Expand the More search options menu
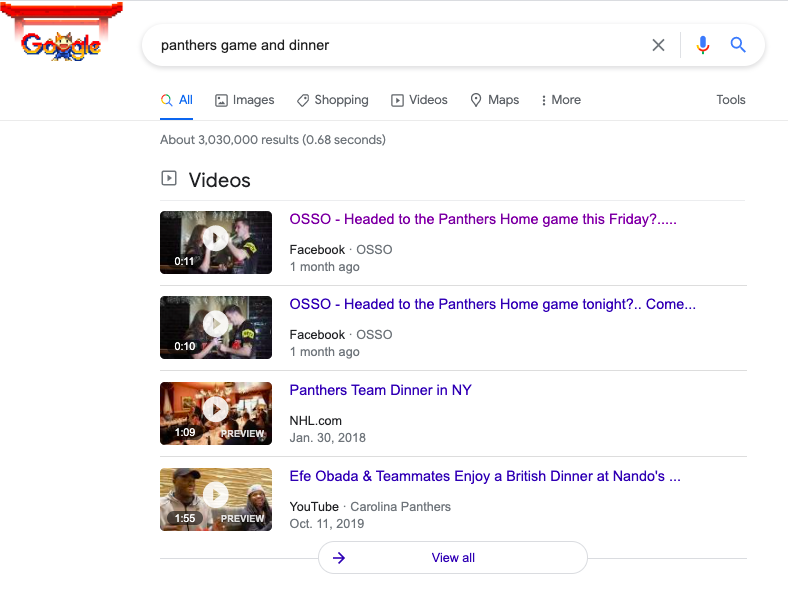The height and width of the screenshot is (592, 788). point(560,100)
